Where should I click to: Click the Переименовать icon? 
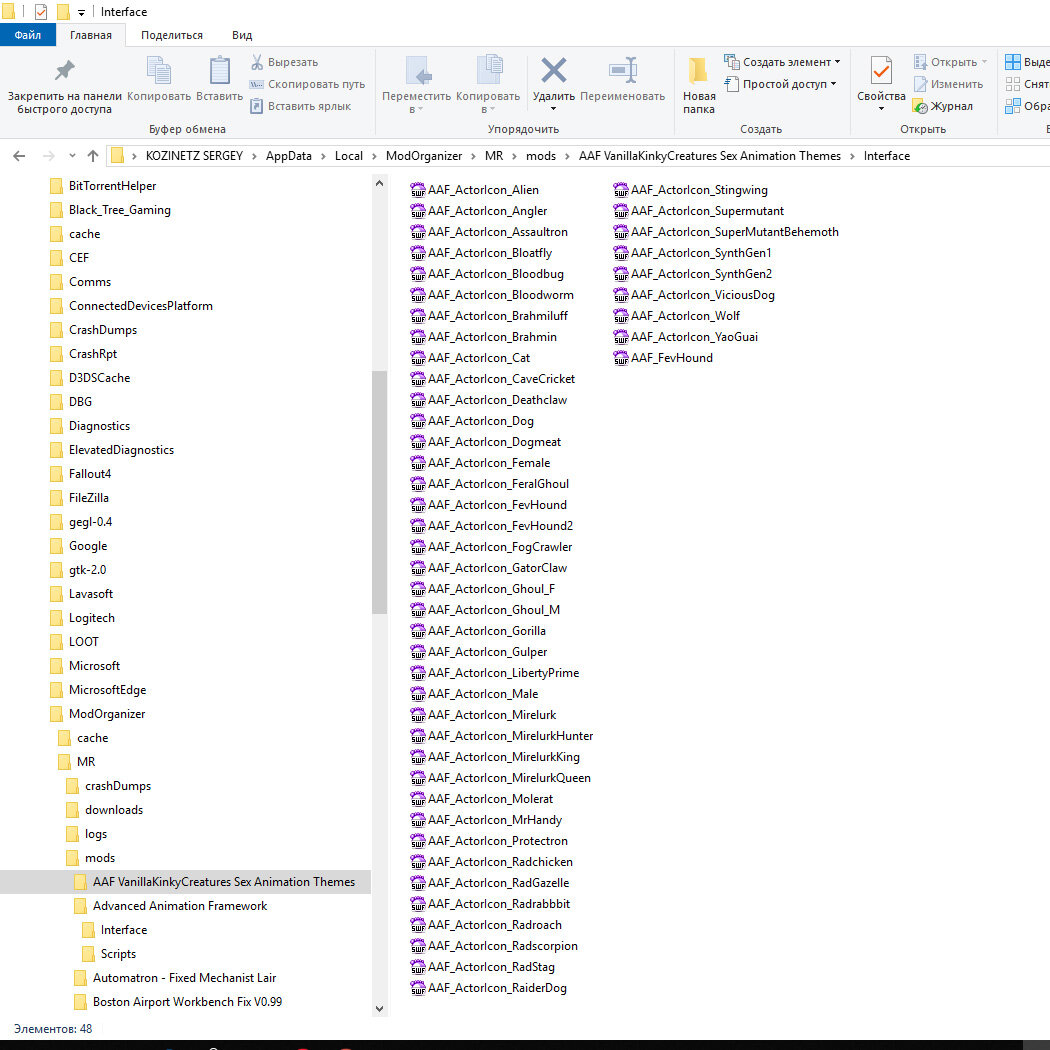tap(623, 70)
